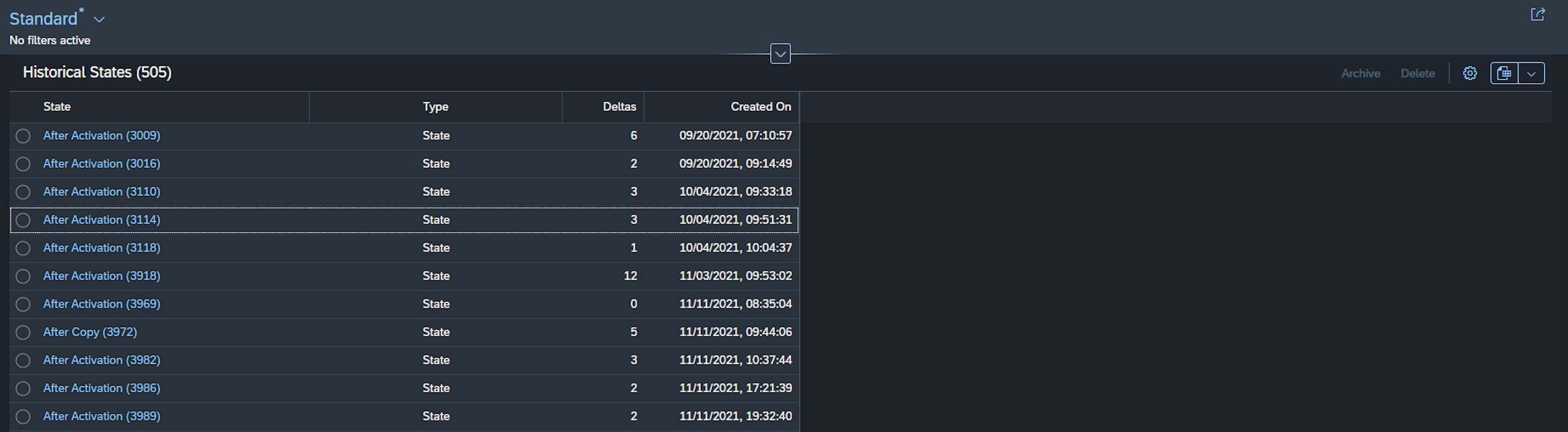Click the Deltas column header
This screenshot has width=1568, height=432.
pyautogui.click(x=619, y=107)
